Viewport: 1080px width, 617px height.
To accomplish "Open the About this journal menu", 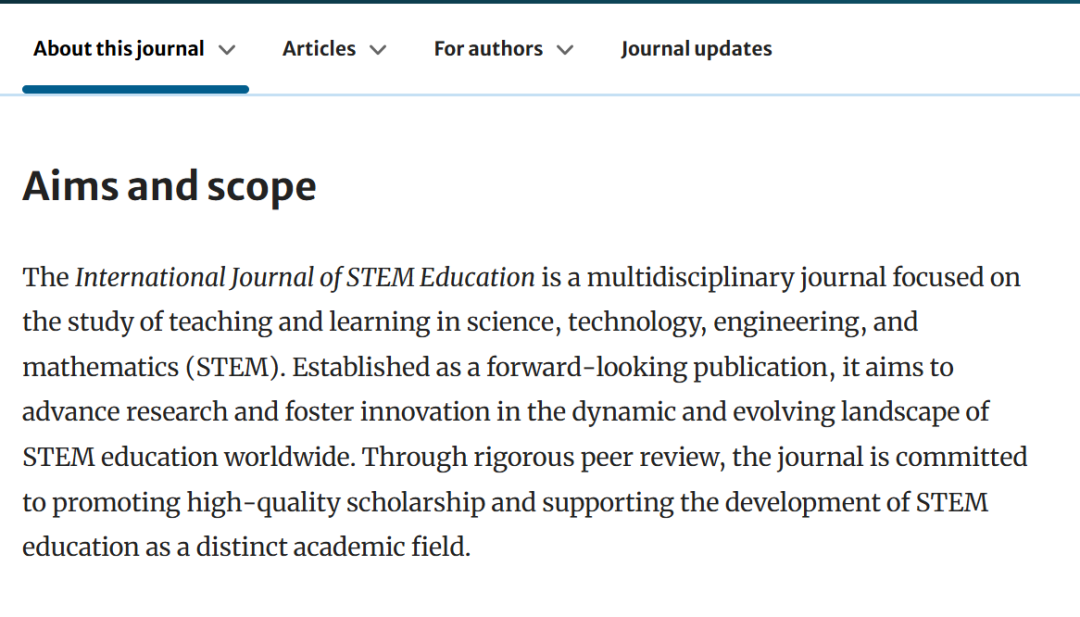I will pos(119,49).
